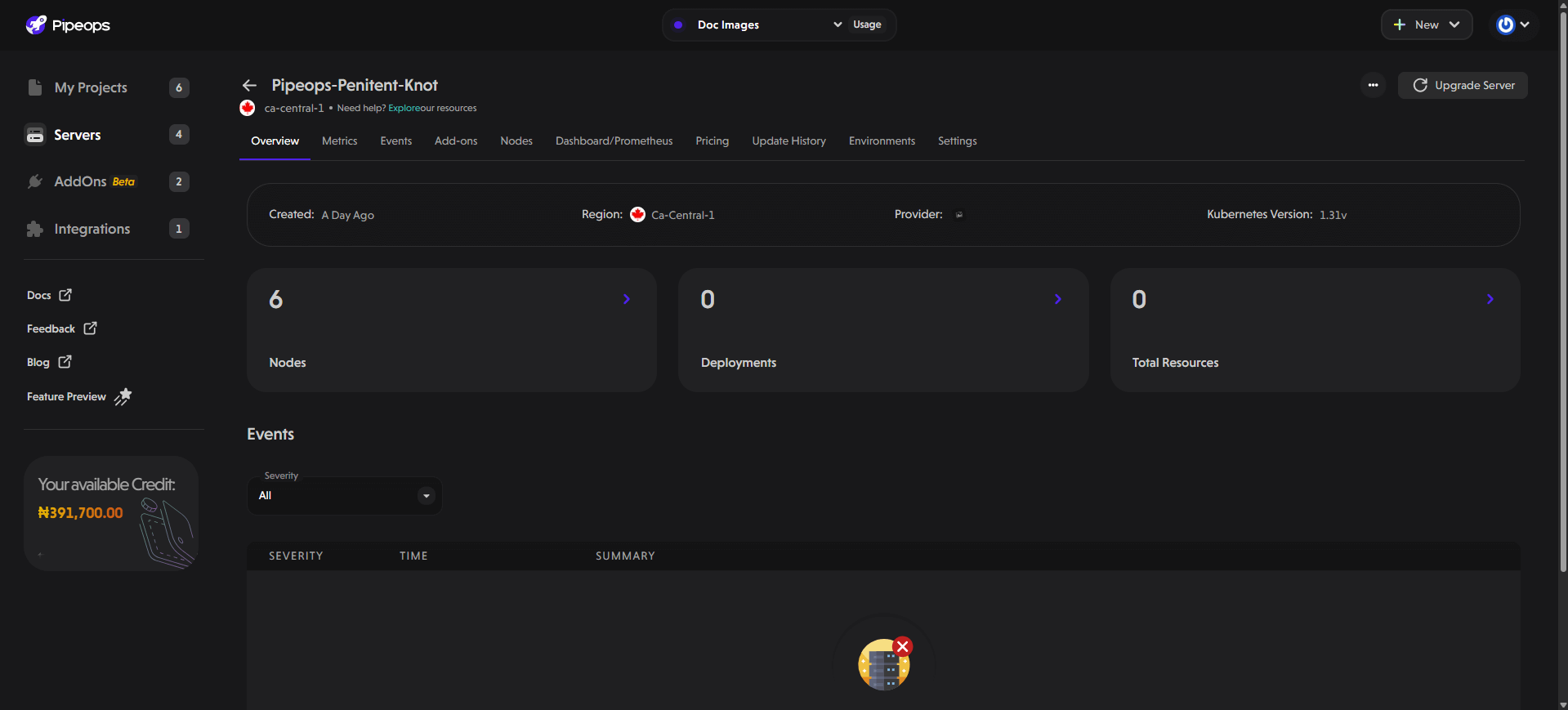Click the My Projects count badge 6
This screenshot has height=710, width=1568.
tap(179, 87)
